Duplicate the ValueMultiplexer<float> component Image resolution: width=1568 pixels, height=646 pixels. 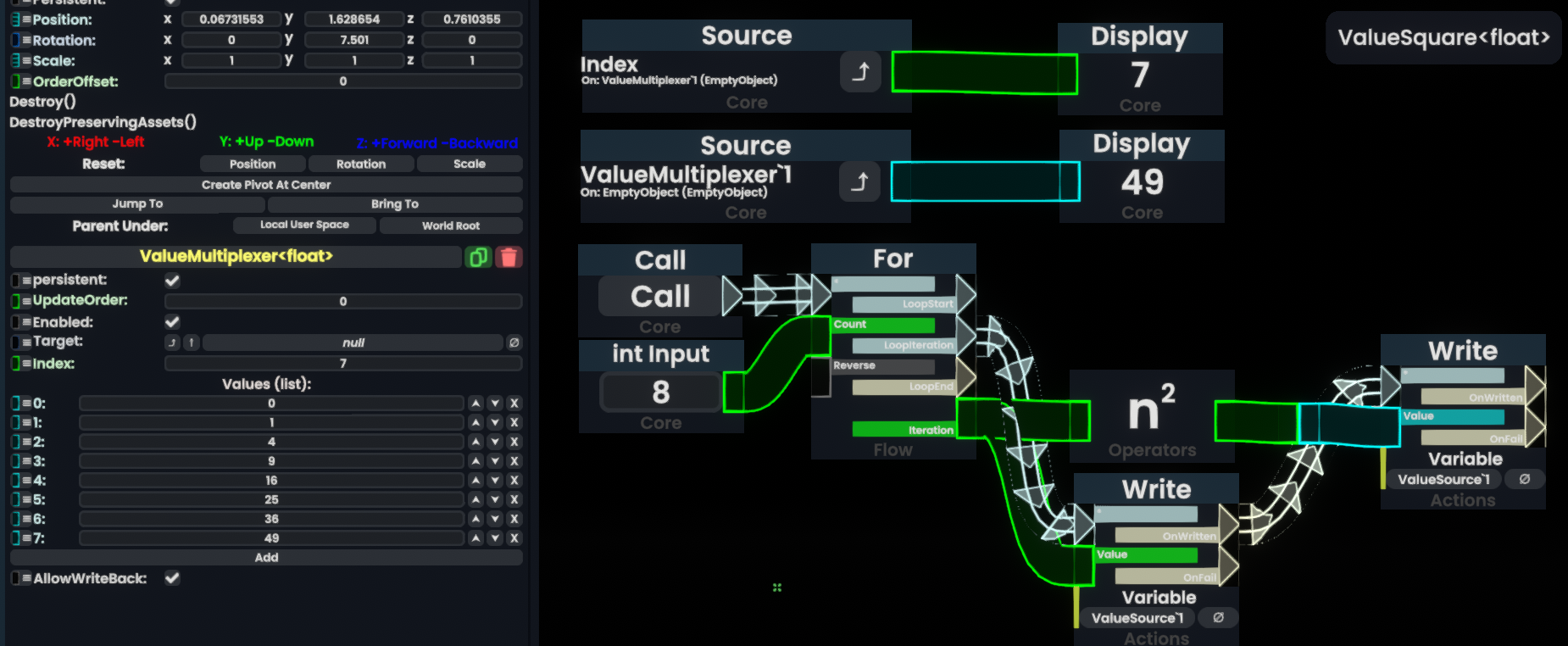coord(478,257)
